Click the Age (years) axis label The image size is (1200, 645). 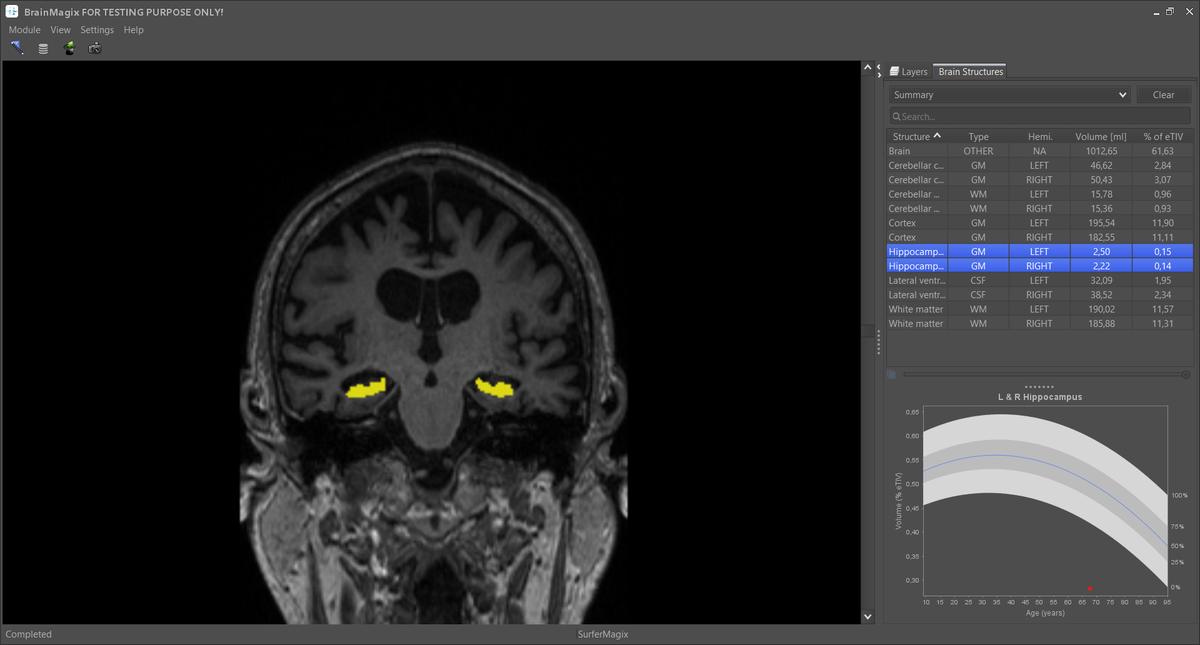point(1044,612)
